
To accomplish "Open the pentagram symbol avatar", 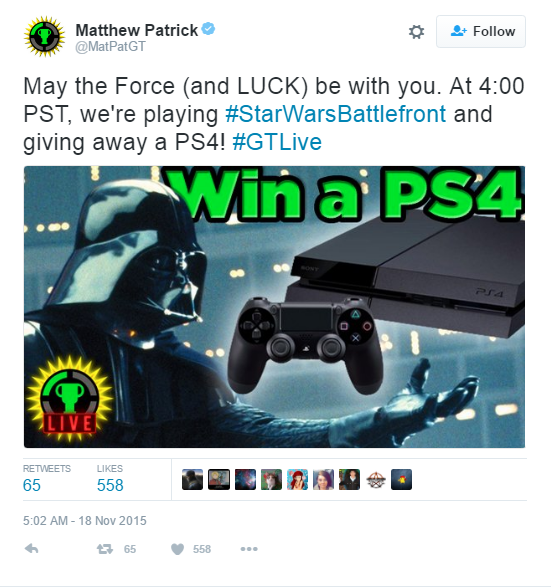I will click(375, 480).
